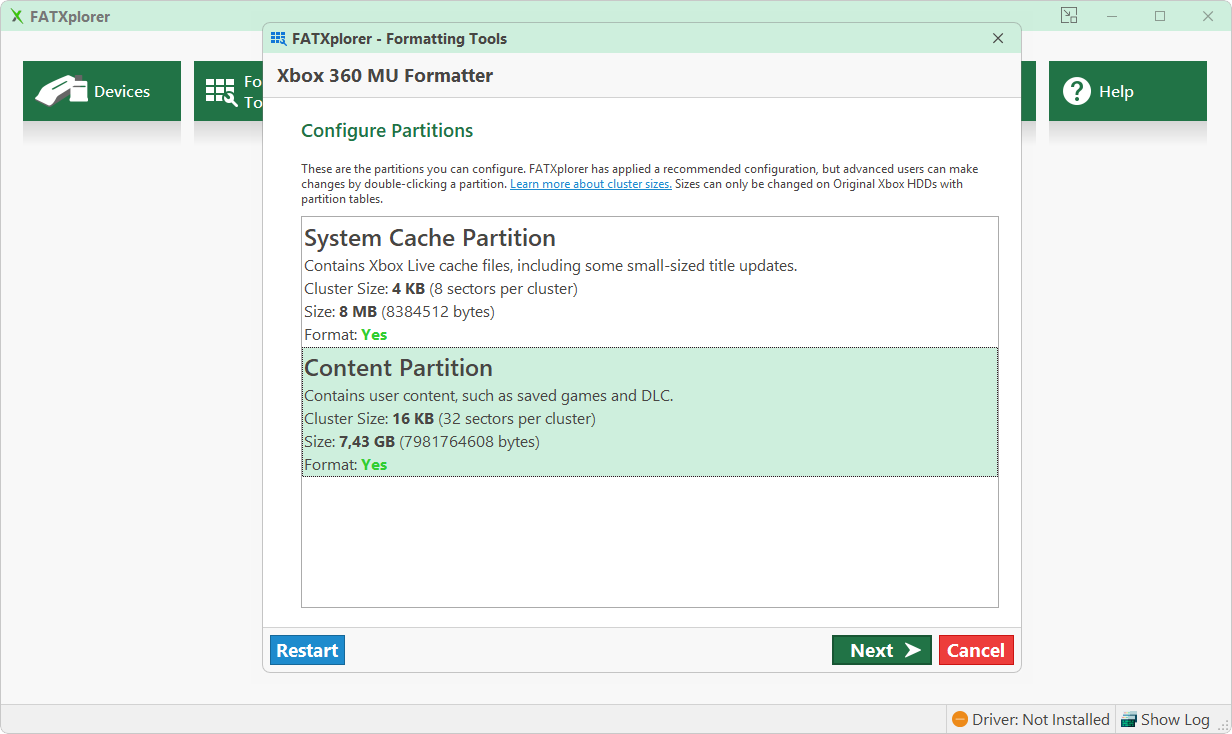Click the Next arrow icon
Screen dimensions: 1232x734
click(x=912, y=650)
